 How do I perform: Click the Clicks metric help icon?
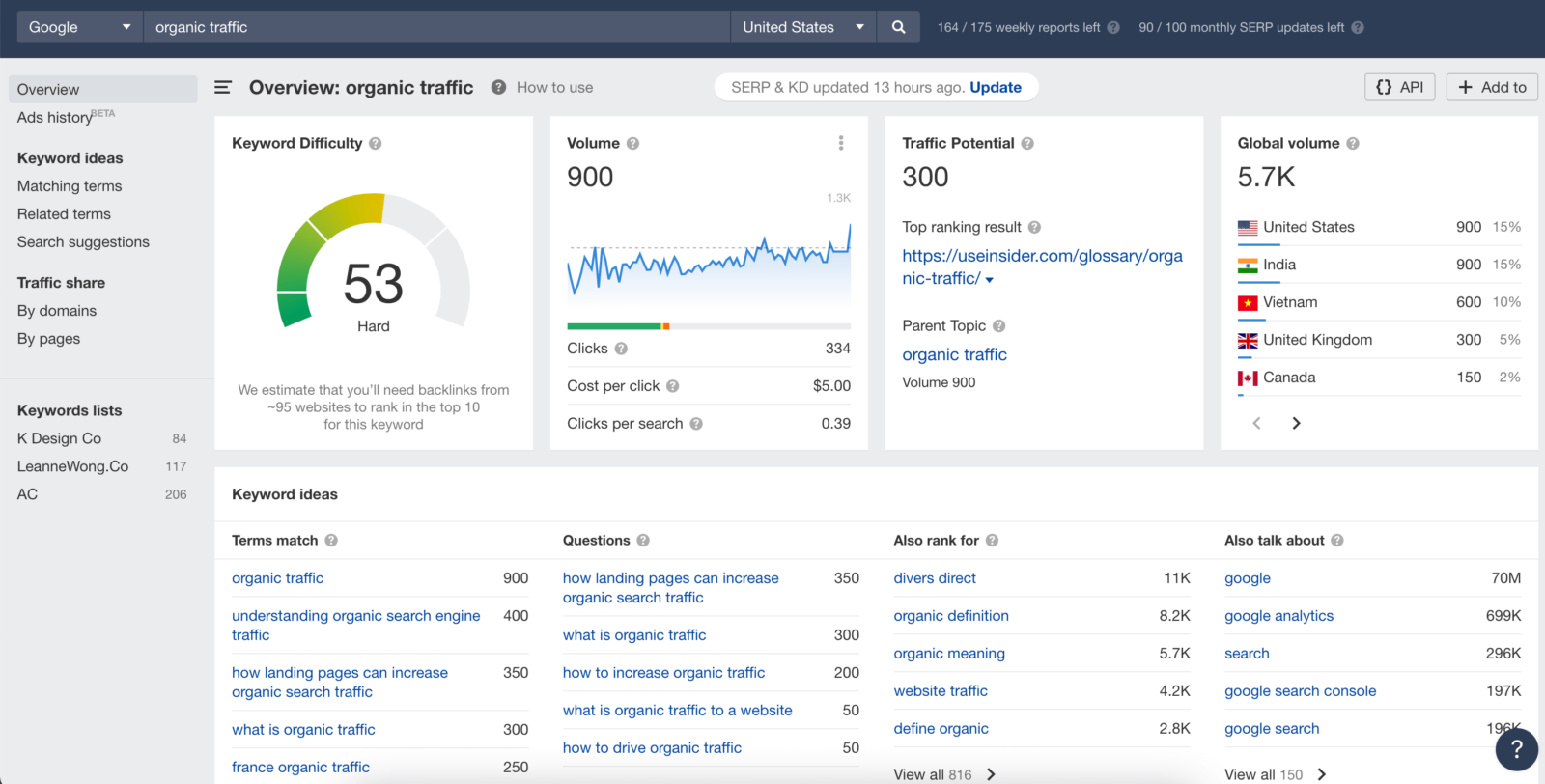(621, 349)
